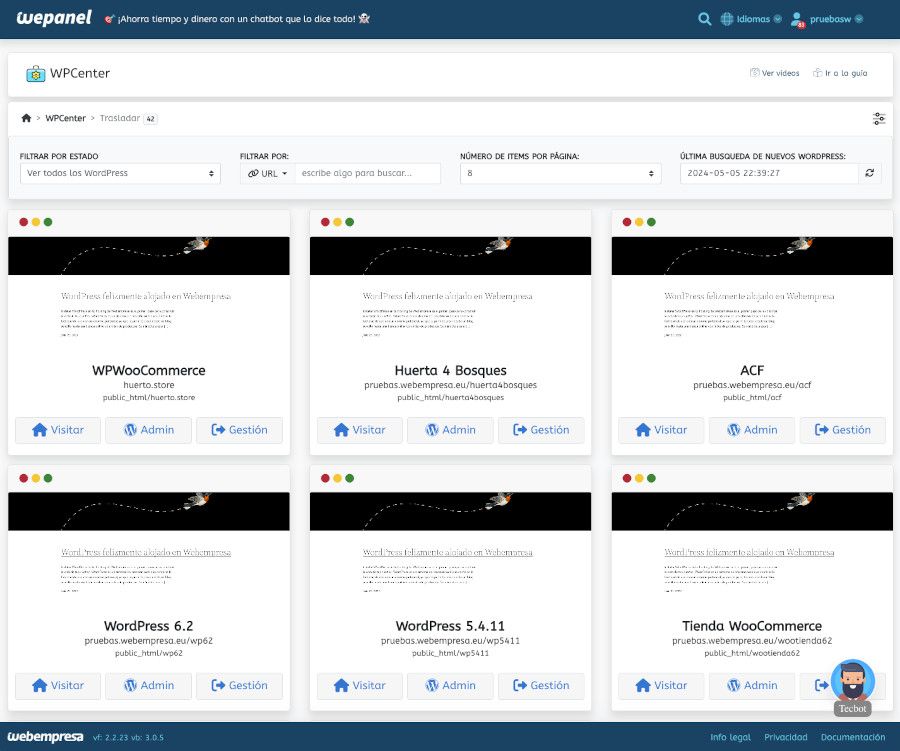Click pruebas.webempresa.eu/acf URL text
The height and width of the screenshot is (751, 900).
pos(752,385)
